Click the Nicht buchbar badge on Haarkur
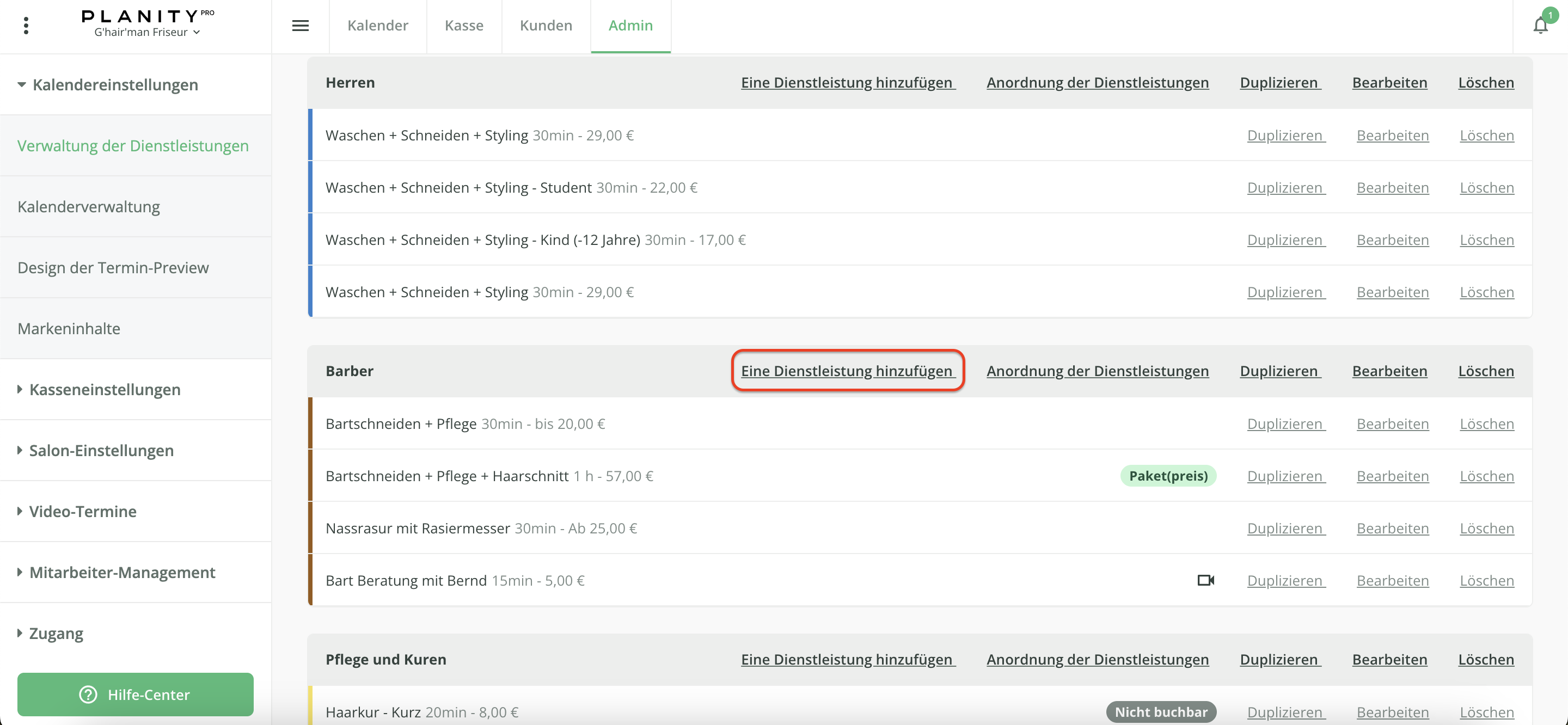The height and width of the screenshot is (725, 1568). click(x=1160, y=711)
